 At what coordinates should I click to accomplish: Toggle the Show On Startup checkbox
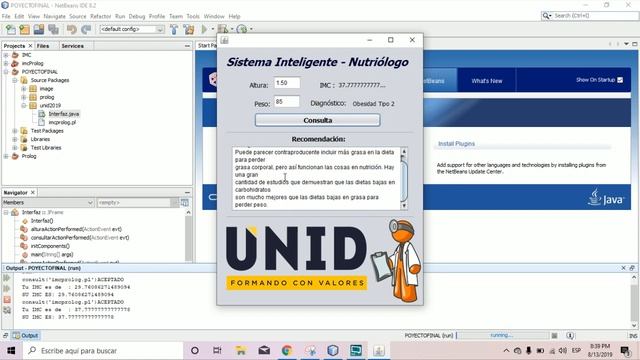click(x=620, y=80)
